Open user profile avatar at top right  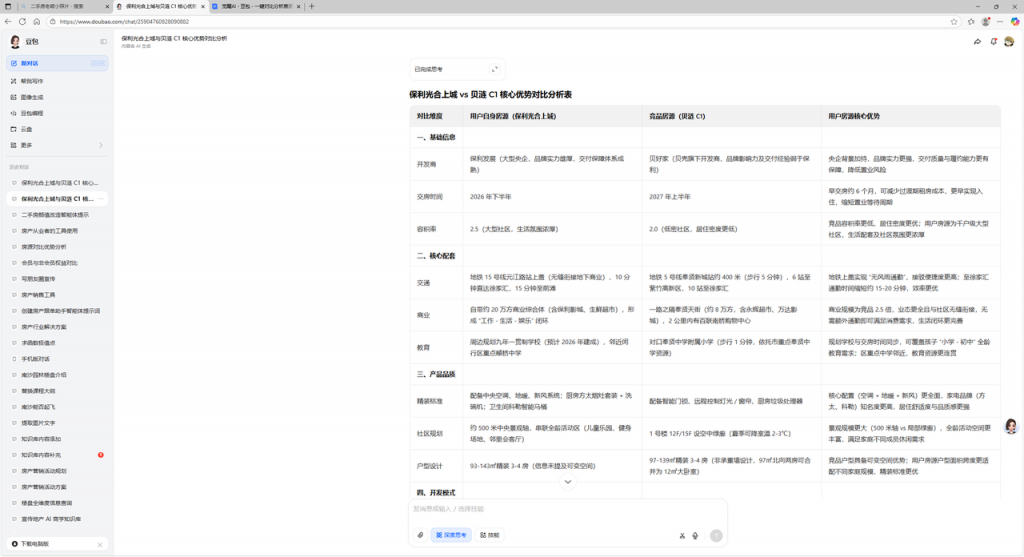click(1009, 42)
